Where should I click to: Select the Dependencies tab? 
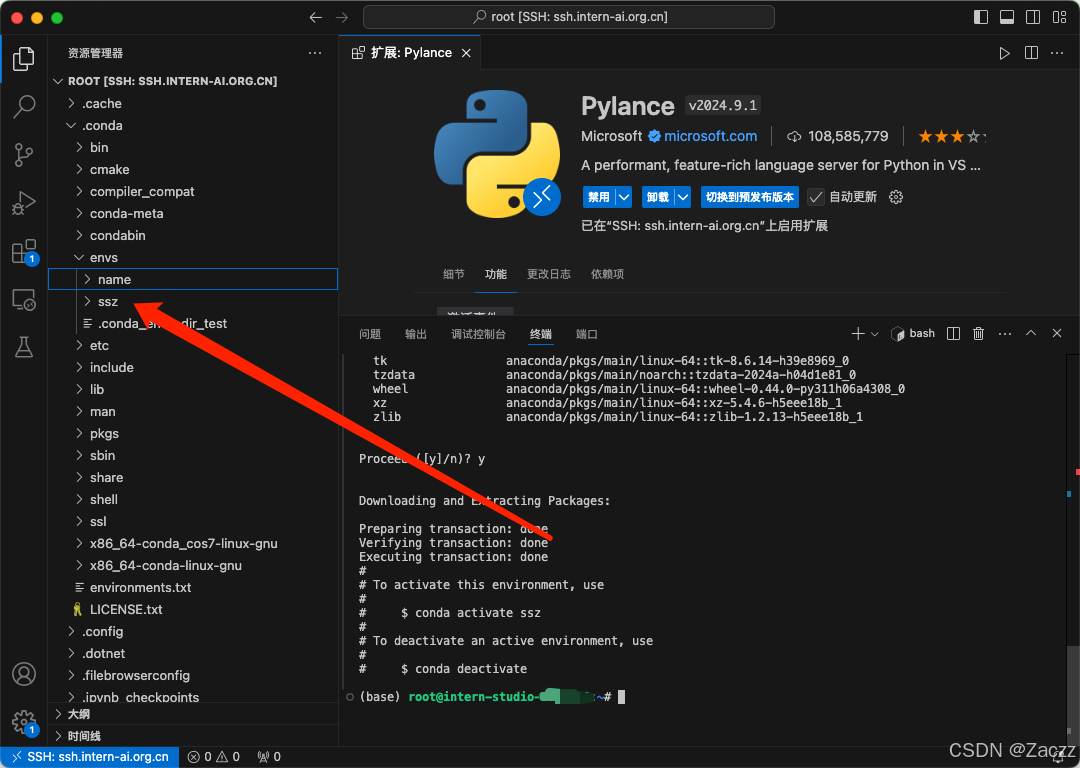tap(608, 274)
